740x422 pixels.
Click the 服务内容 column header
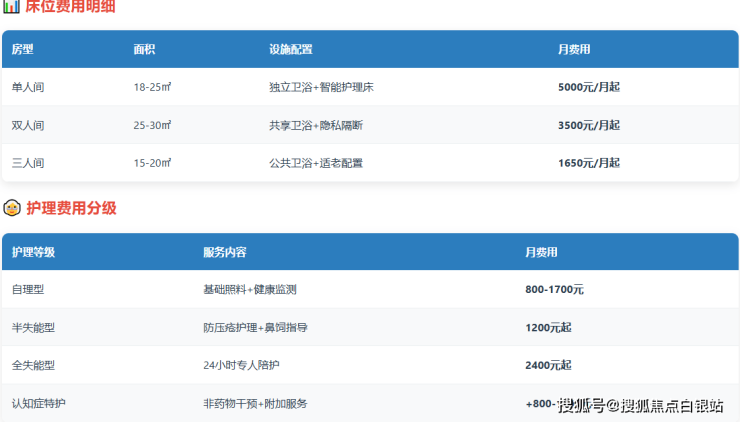(x=225, y=252)
